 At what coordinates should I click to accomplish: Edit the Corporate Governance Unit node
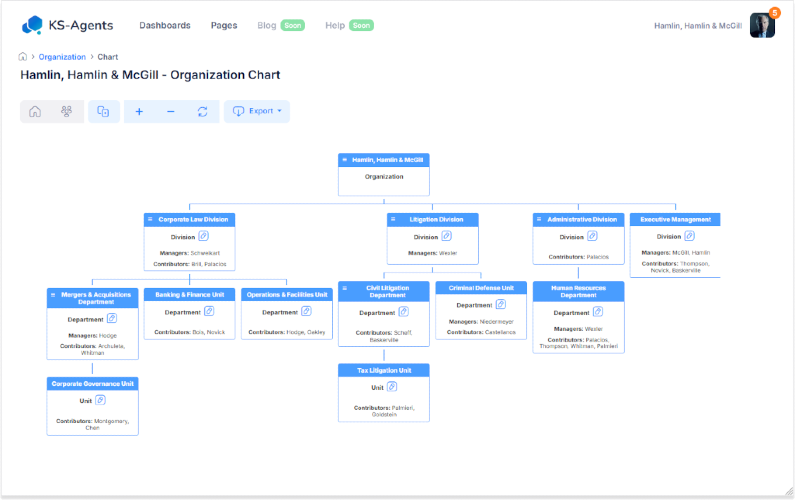pyautogui.click(x=100, y=400)
